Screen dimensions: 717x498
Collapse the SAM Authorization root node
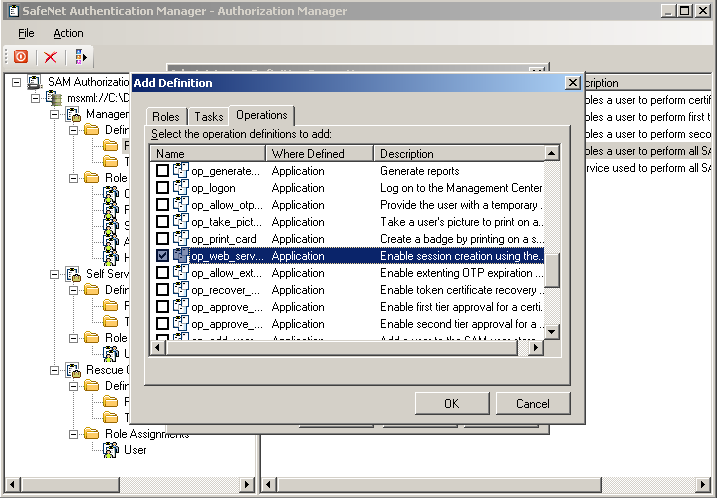coord(16,82)
